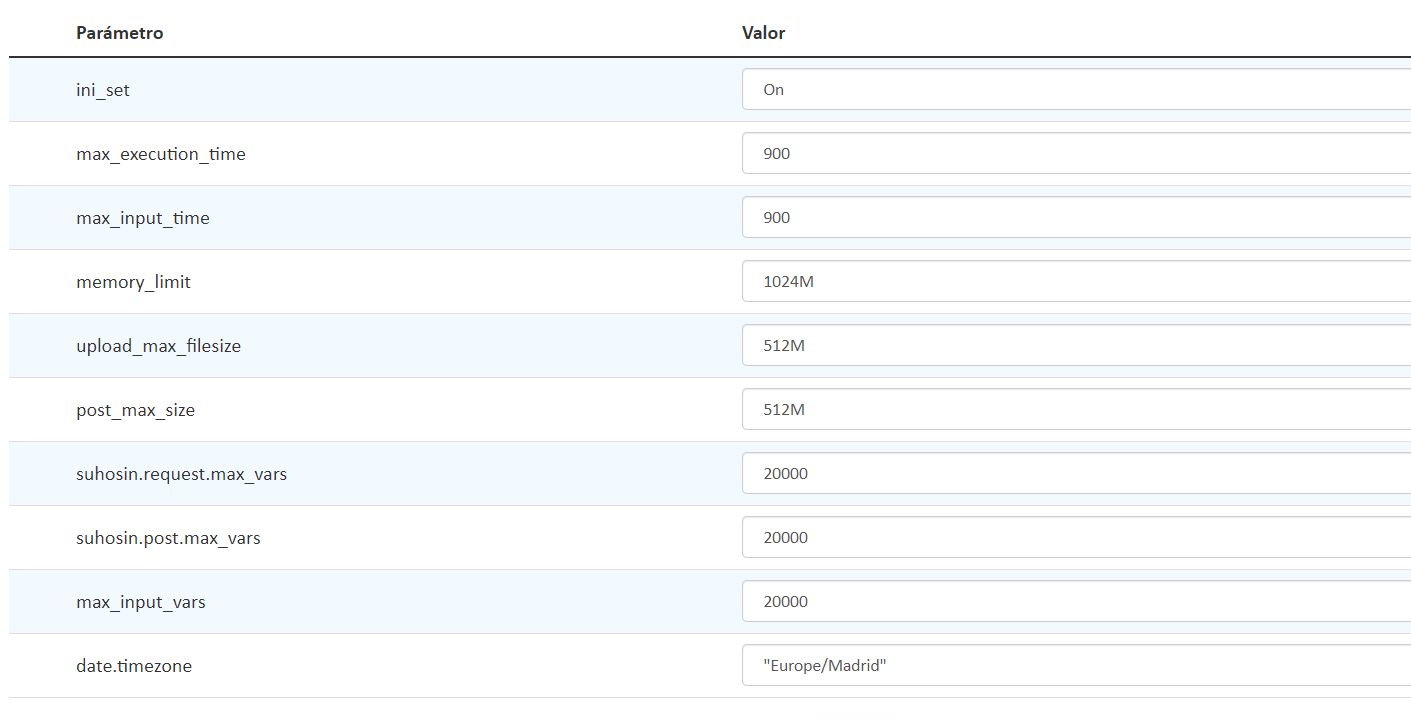Focus the max_input_time value input

(1076, 217)
